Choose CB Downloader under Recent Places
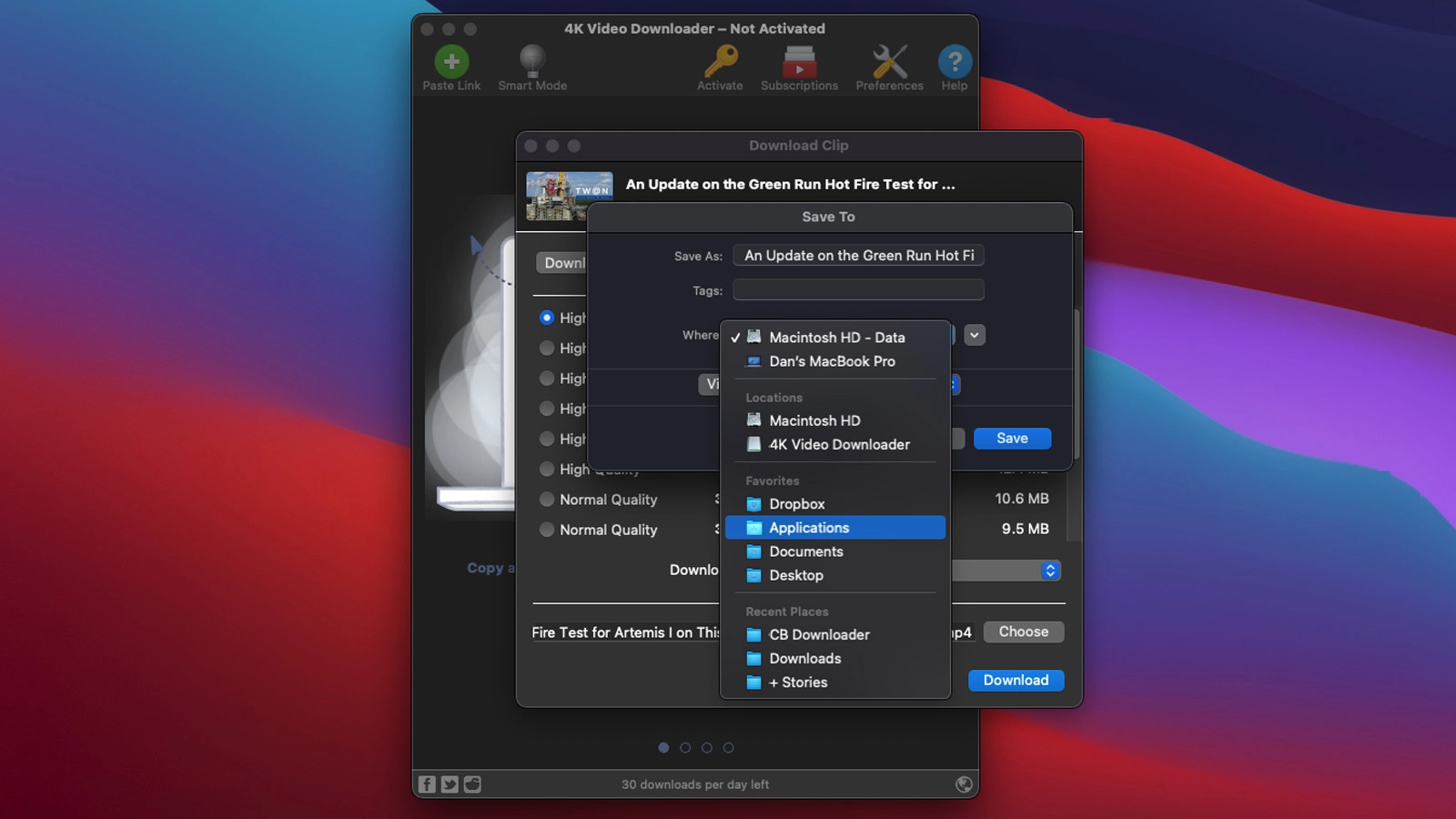 (835, 634)
